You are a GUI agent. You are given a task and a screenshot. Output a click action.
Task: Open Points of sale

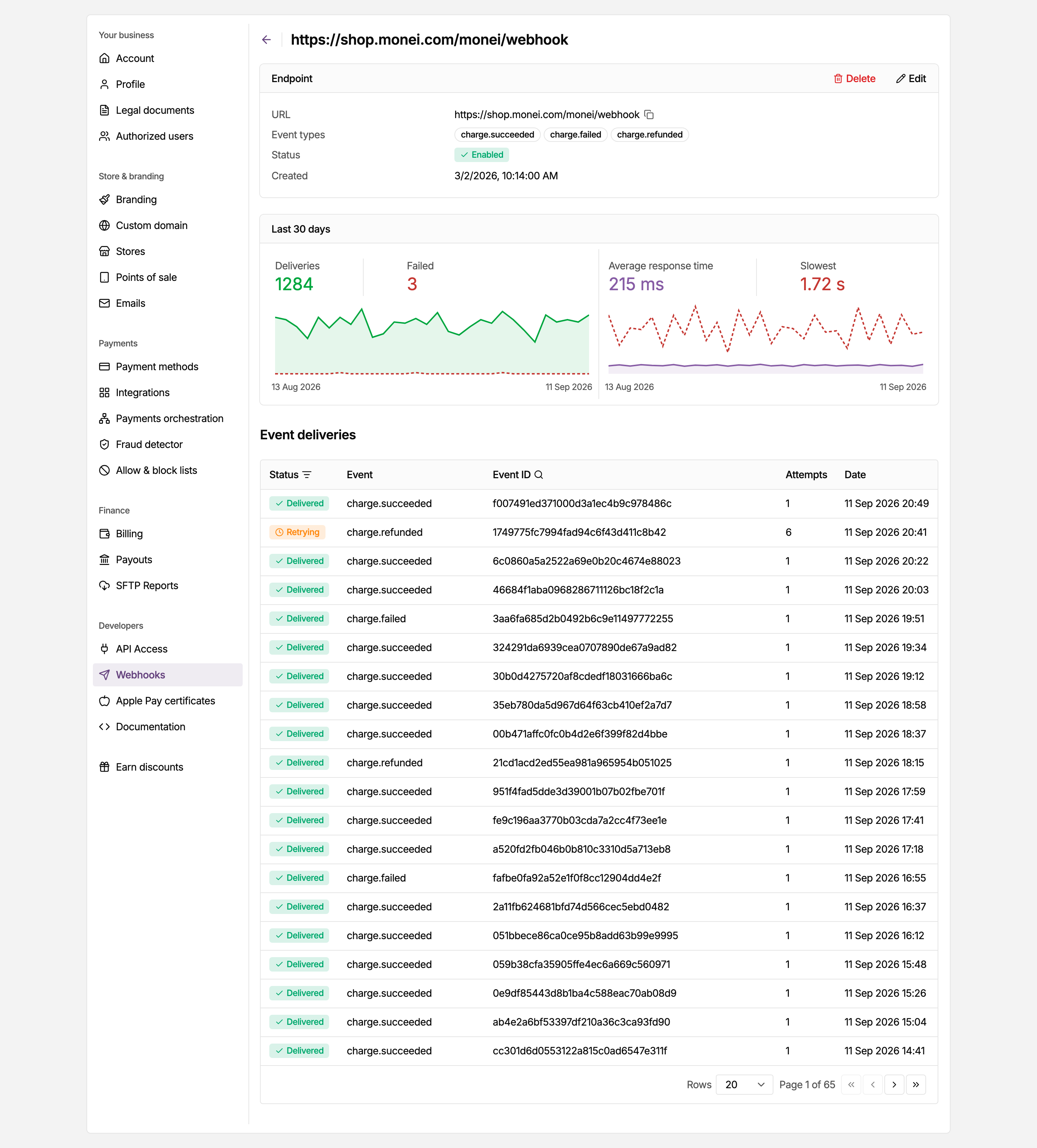pos(168,277)
